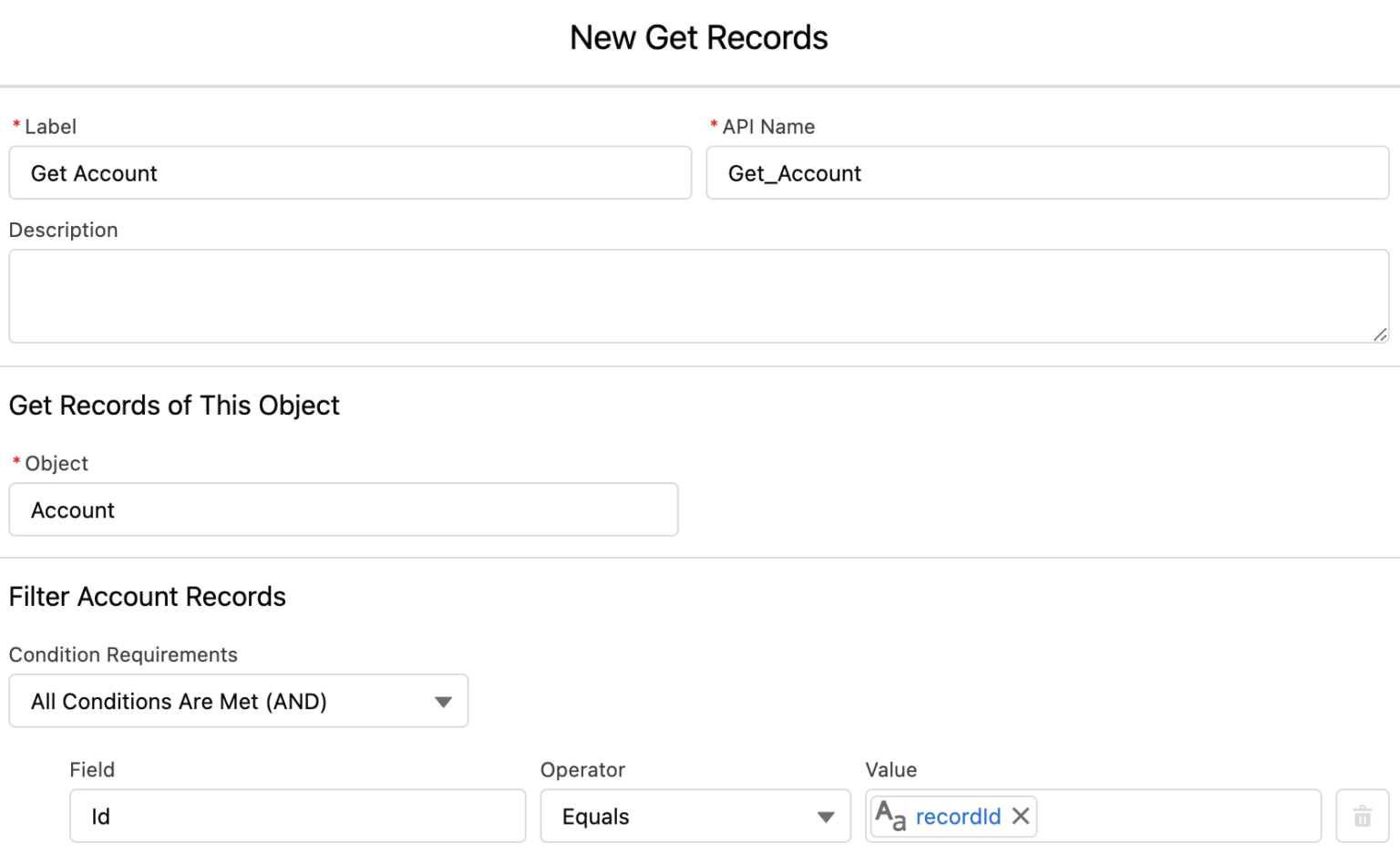
Task: Click the required asterisk beside Object
Action: click(x=15, y=463)
